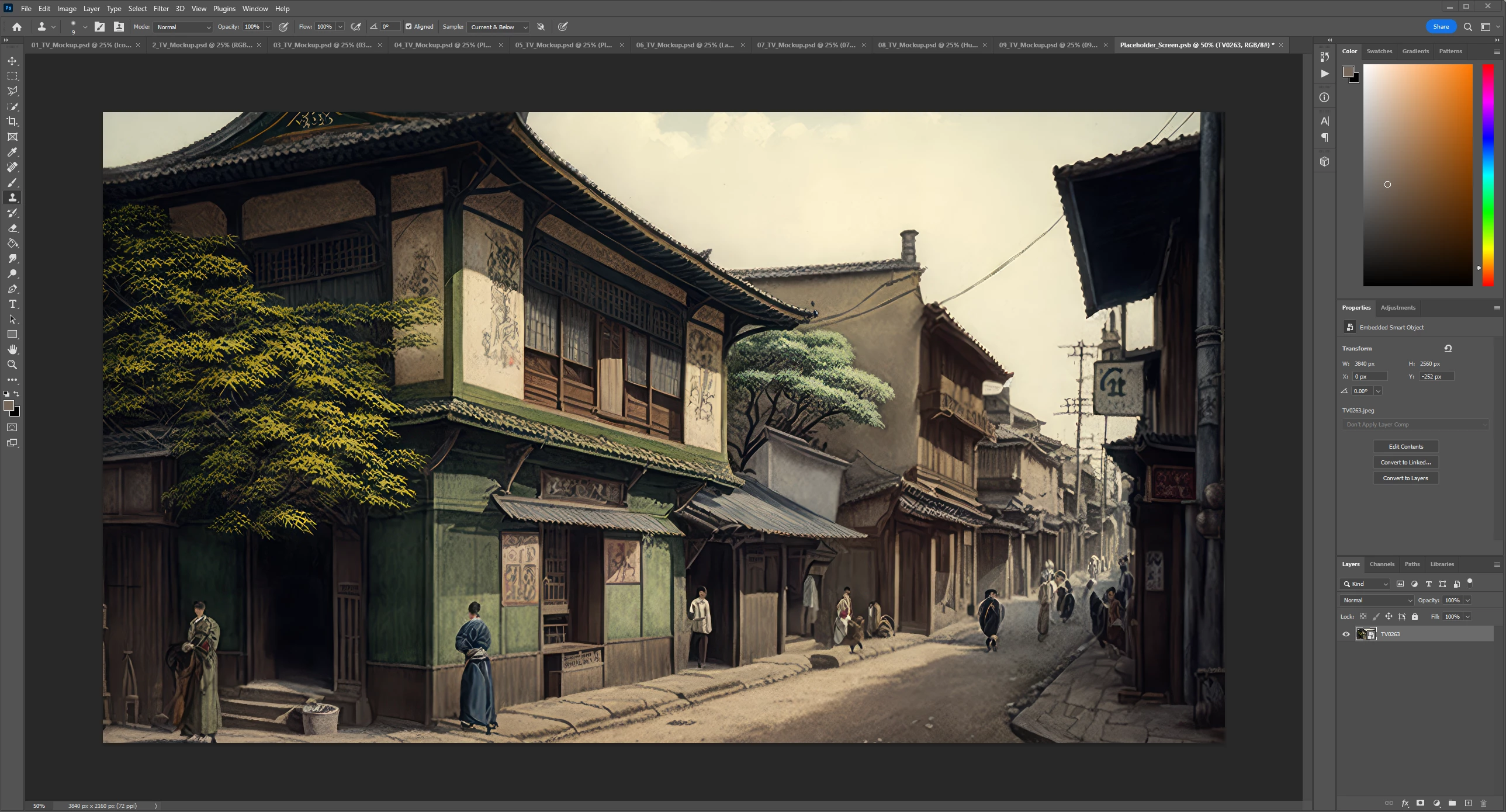Click the Move tool
Screen dimensions: 1506x812
coord(12,61)
